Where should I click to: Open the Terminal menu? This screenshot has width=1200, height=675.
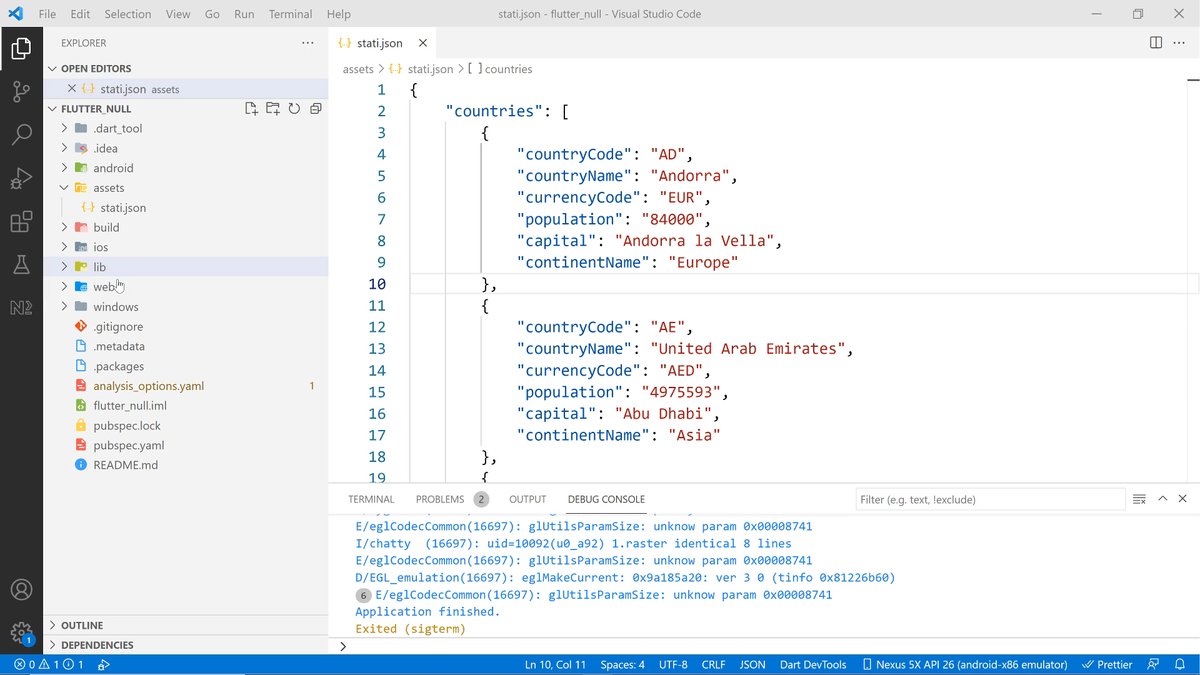pyautogui.click(x=290, y=14)
